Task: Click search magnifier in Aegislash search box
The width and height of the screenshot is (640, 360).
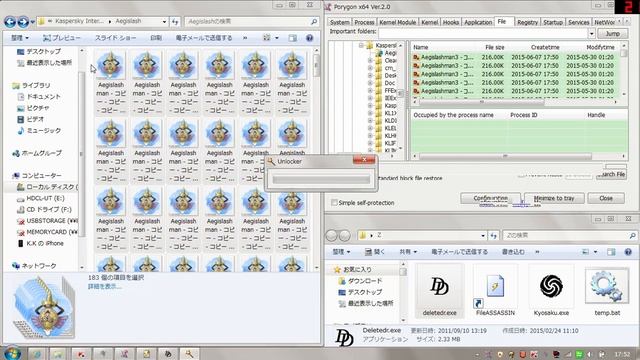Action: coord(314,22)
